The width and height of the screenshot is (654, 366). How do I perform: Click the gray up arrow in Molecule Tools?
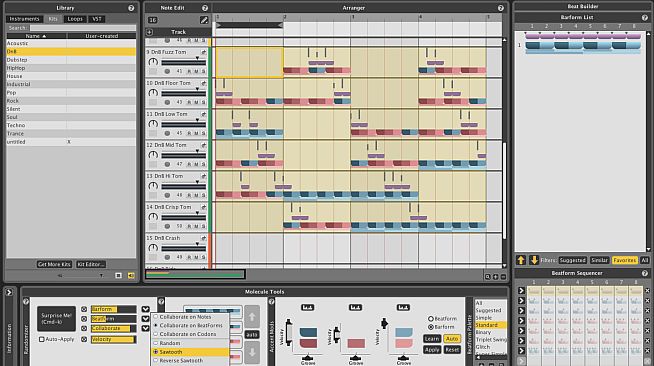coord(252,316)
